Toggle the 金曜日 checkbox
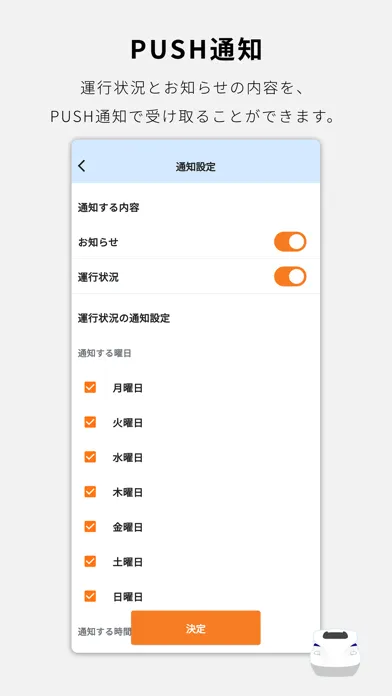Screen dimensions: 392x696 [90, 526]
